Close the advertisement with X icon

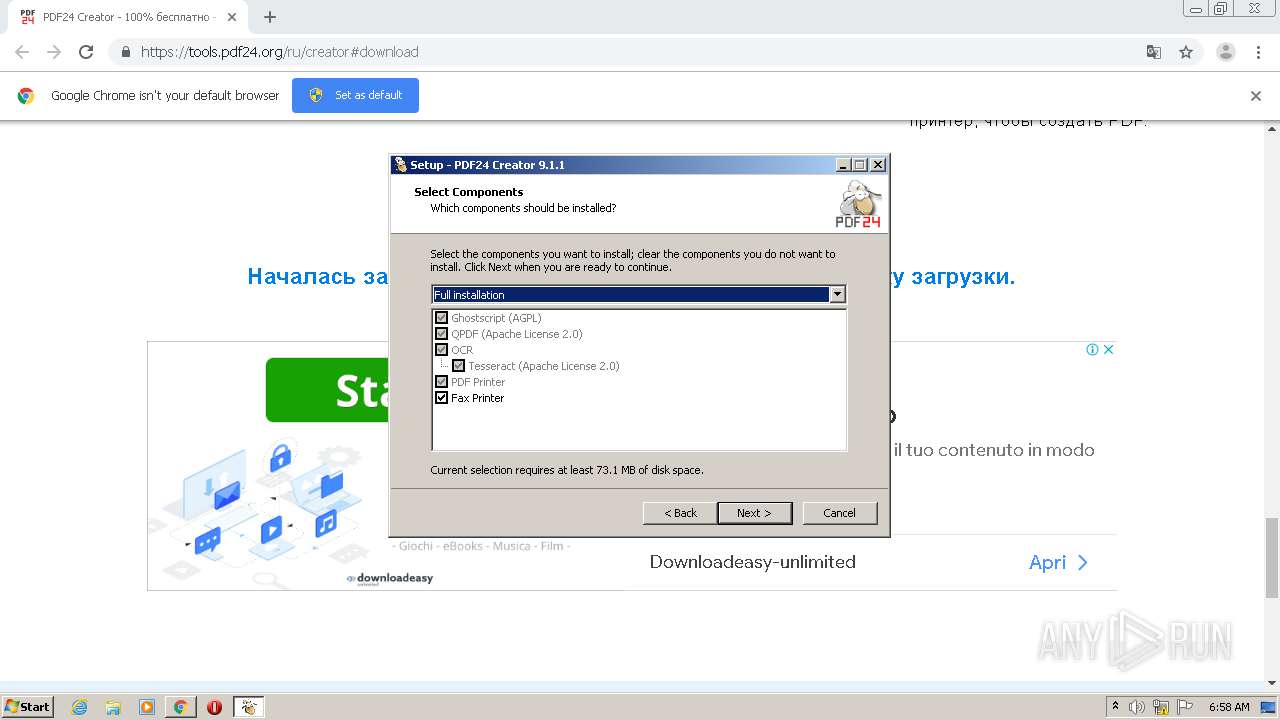pyautogui.click(x=1108, y=349)
